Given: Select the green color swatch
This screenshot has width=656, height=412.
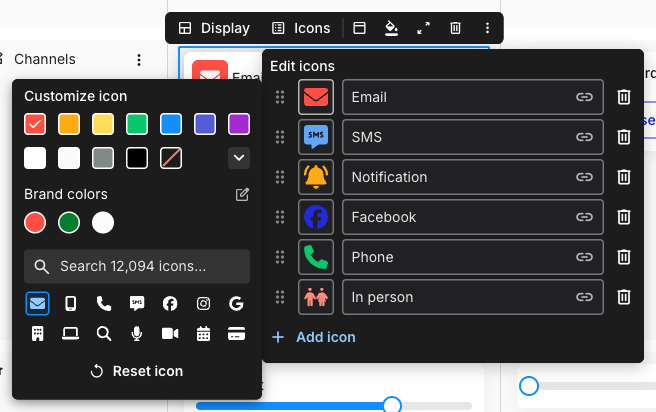Looking at the screenshot, I should [x=137, y=124].
